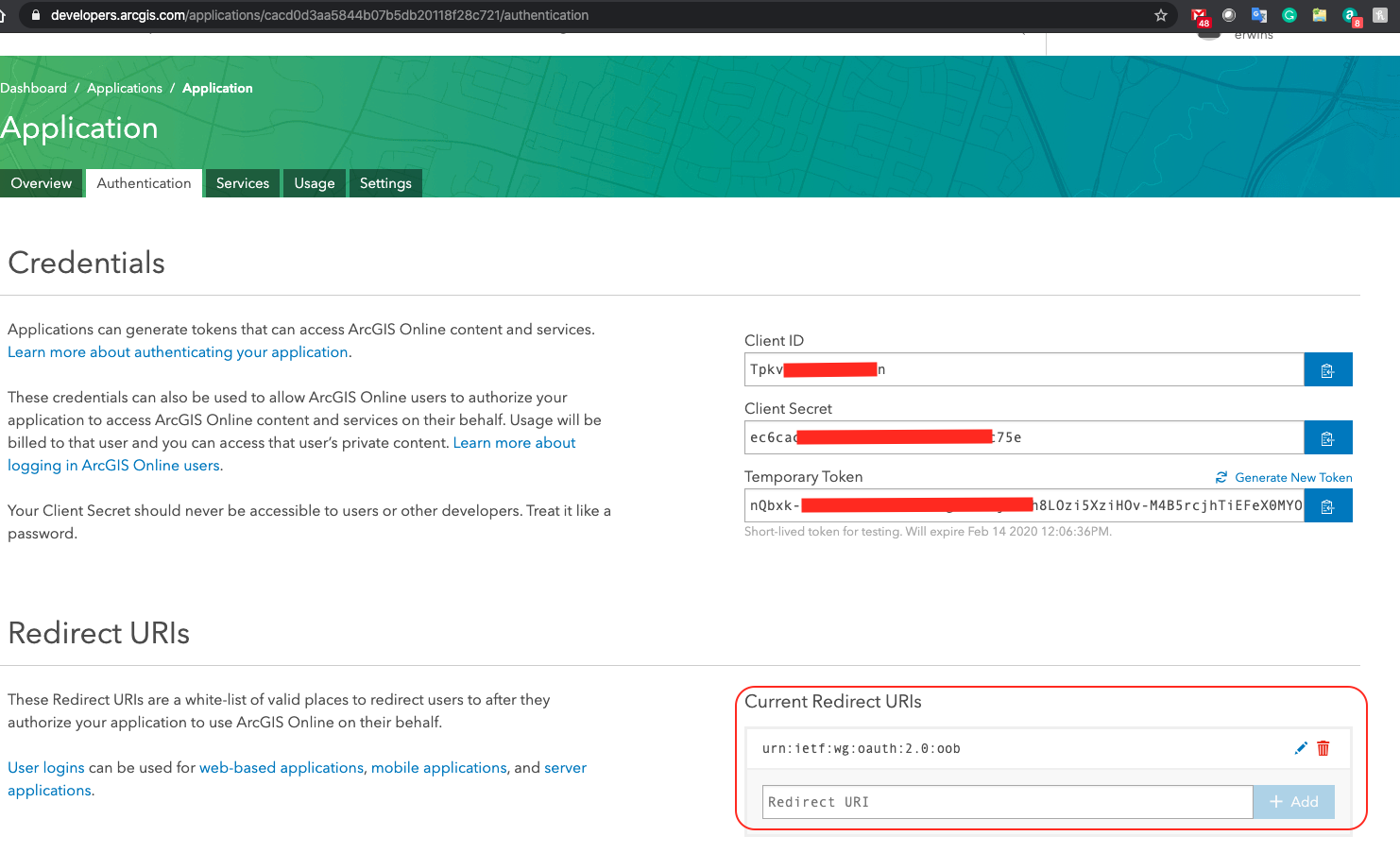
Task: Click the 'Credentials' section heading
Action: tap(87, 263)
